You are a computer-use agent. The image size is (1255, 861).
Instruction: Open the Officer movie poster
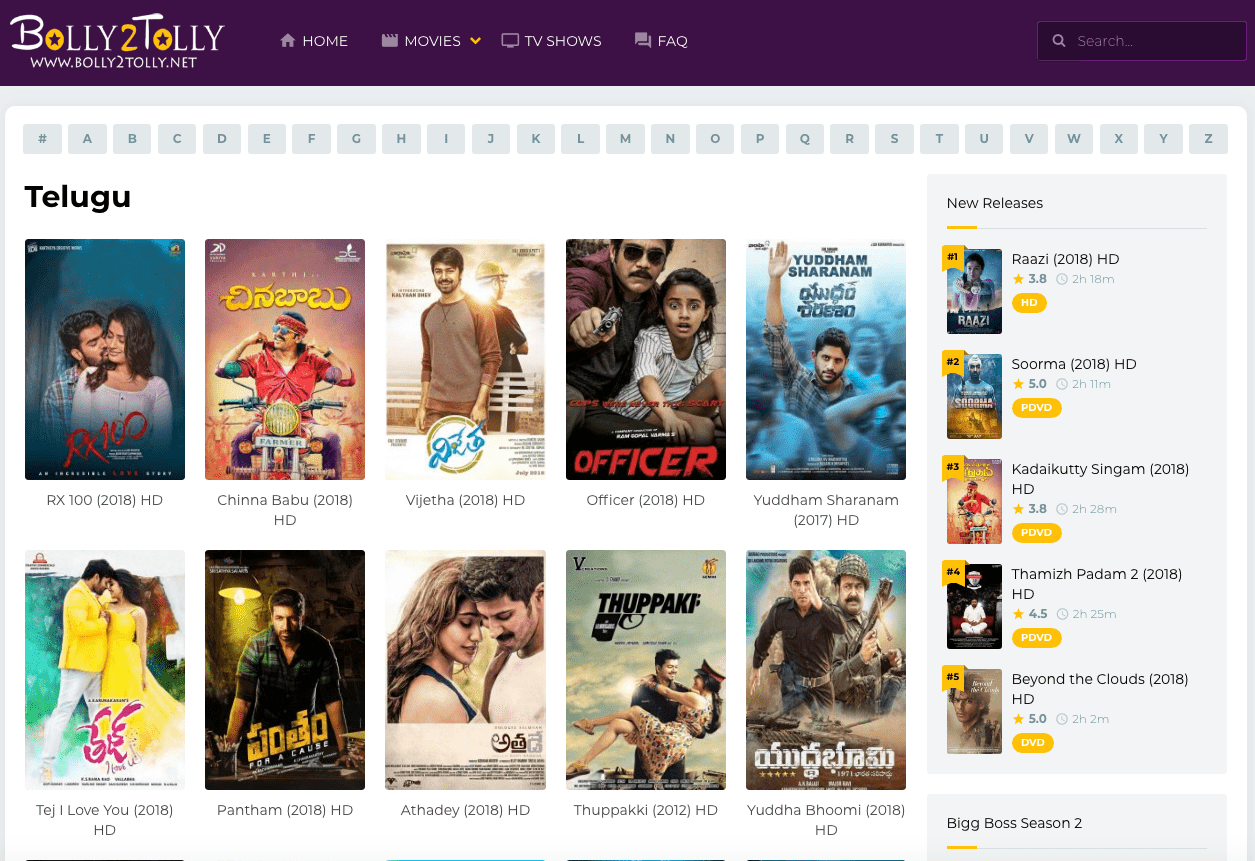(x=646, y=359)
